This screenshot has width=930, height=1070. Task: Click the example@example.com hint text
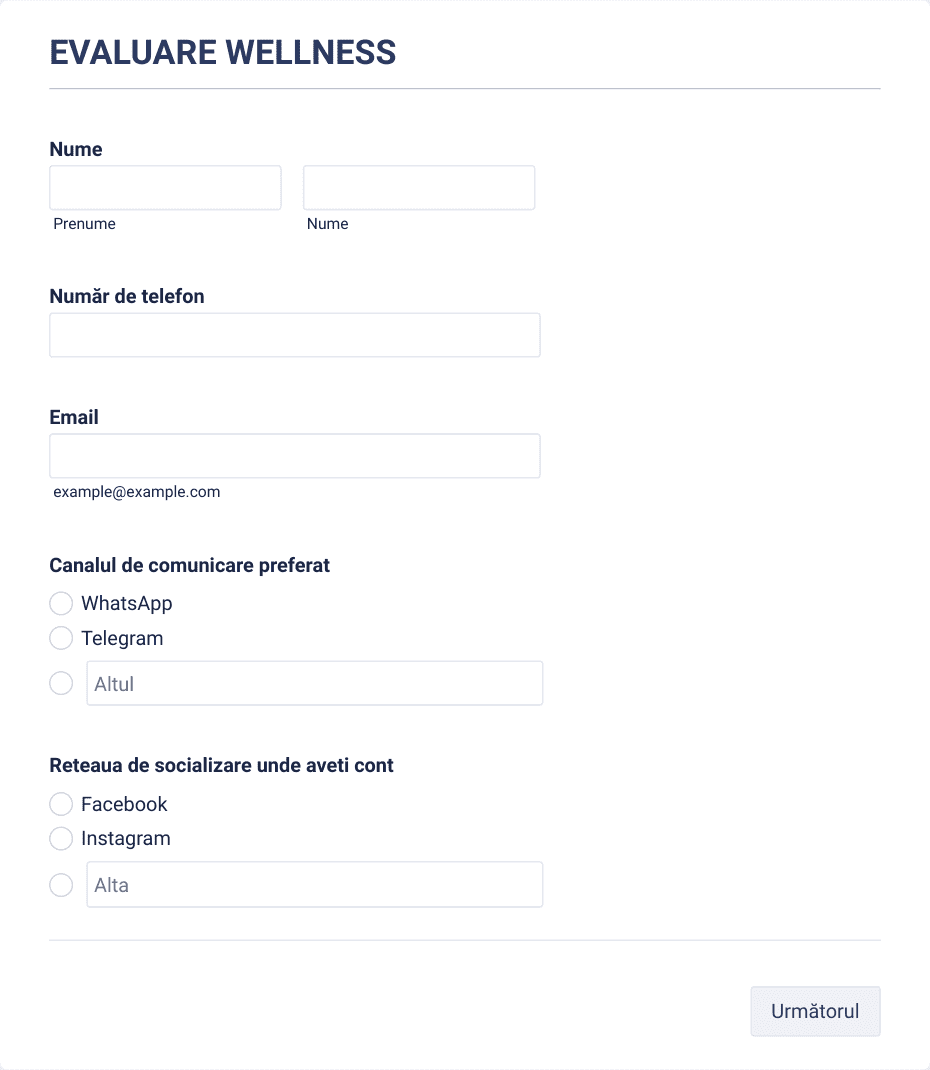(137, 492)
